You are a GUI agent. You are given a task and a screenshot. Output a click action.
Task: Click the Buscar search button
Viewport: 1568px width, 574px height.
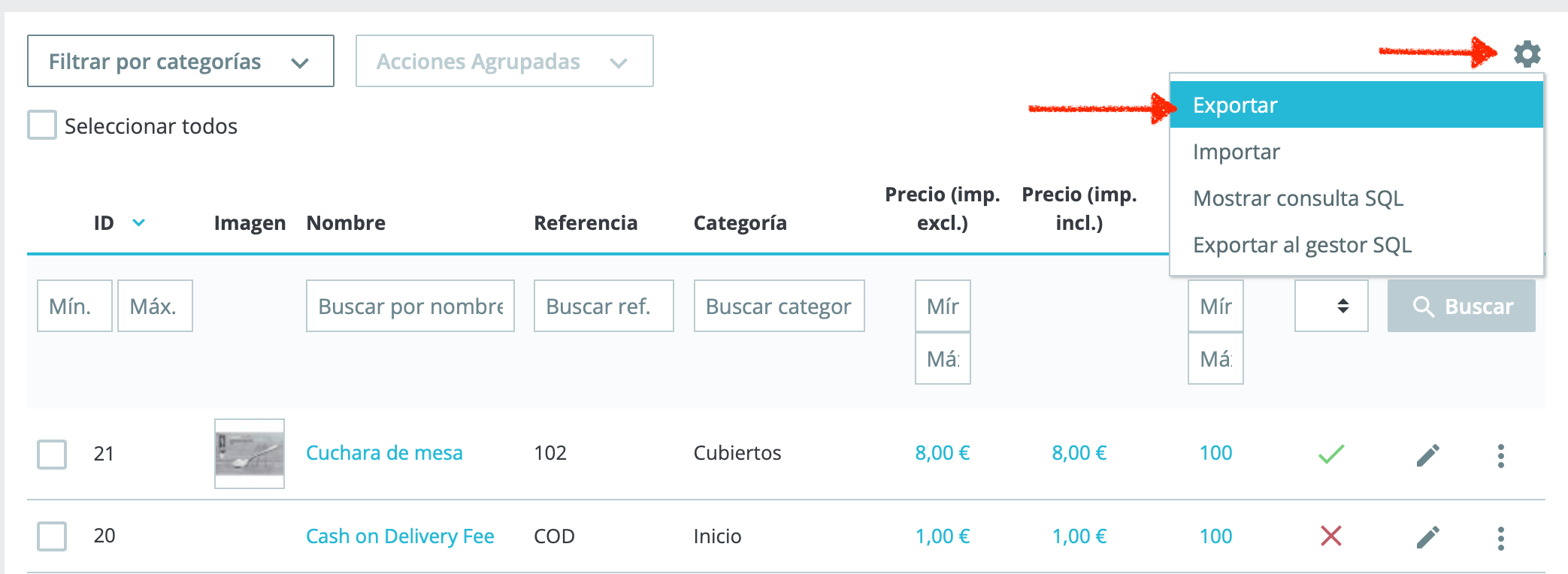click(x=1461, y=306)
